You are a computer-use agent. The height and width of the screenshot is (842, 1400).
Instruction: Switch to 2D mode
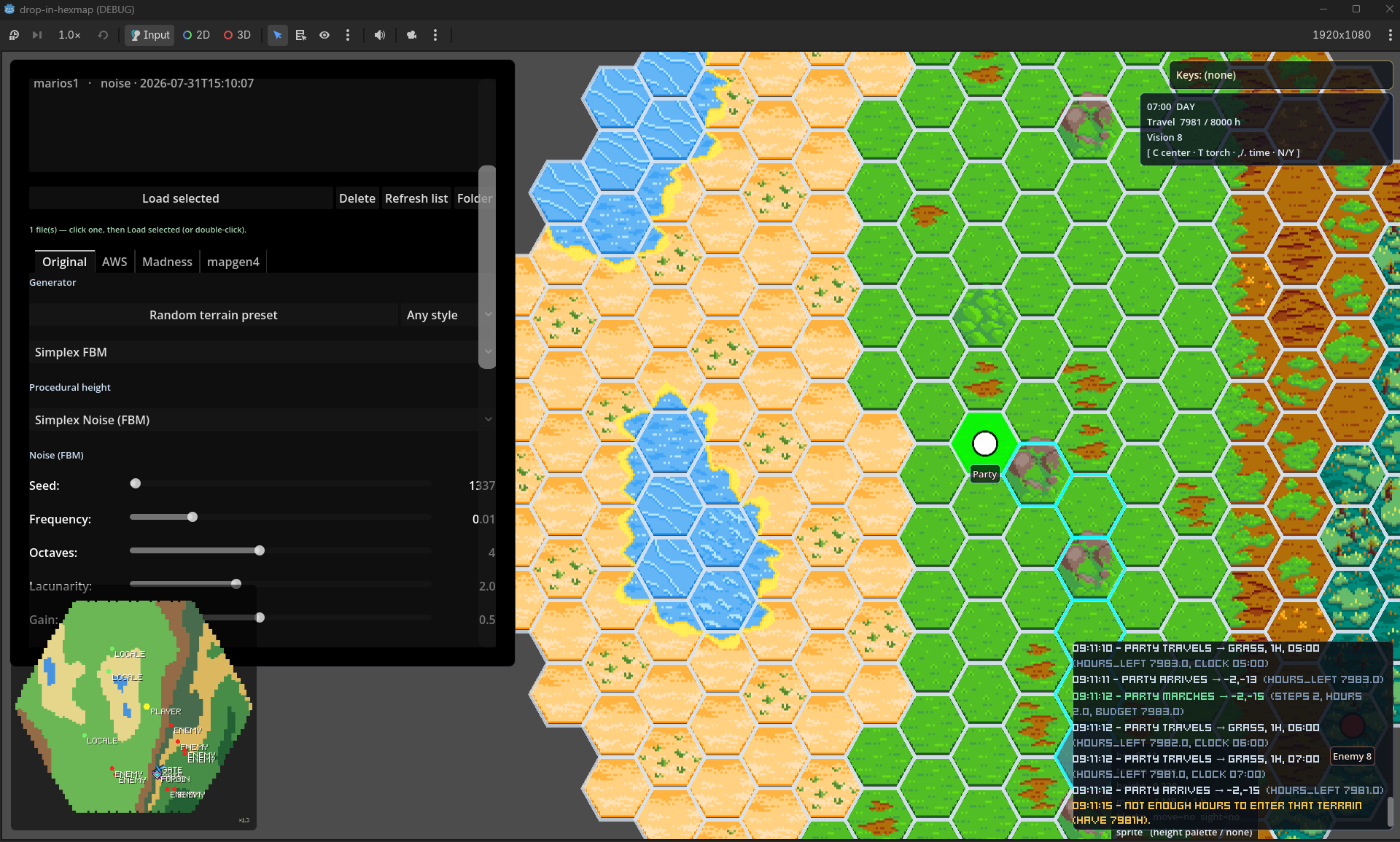coord(196,35)
